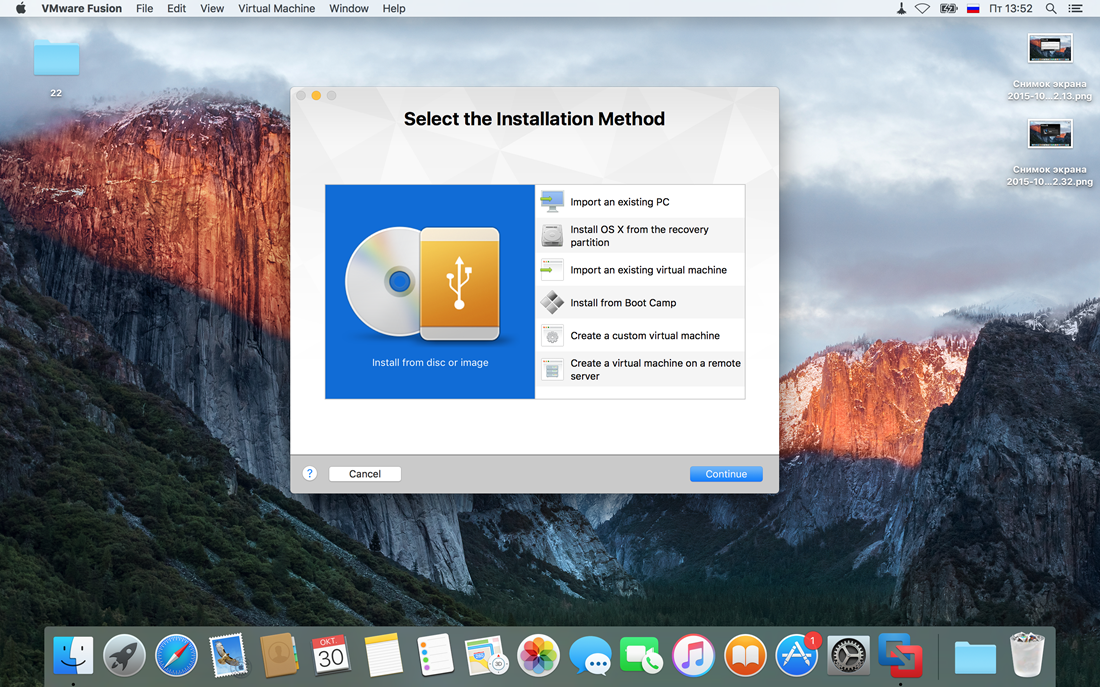Open Finder from the Dock

click(x=73, y=656)
